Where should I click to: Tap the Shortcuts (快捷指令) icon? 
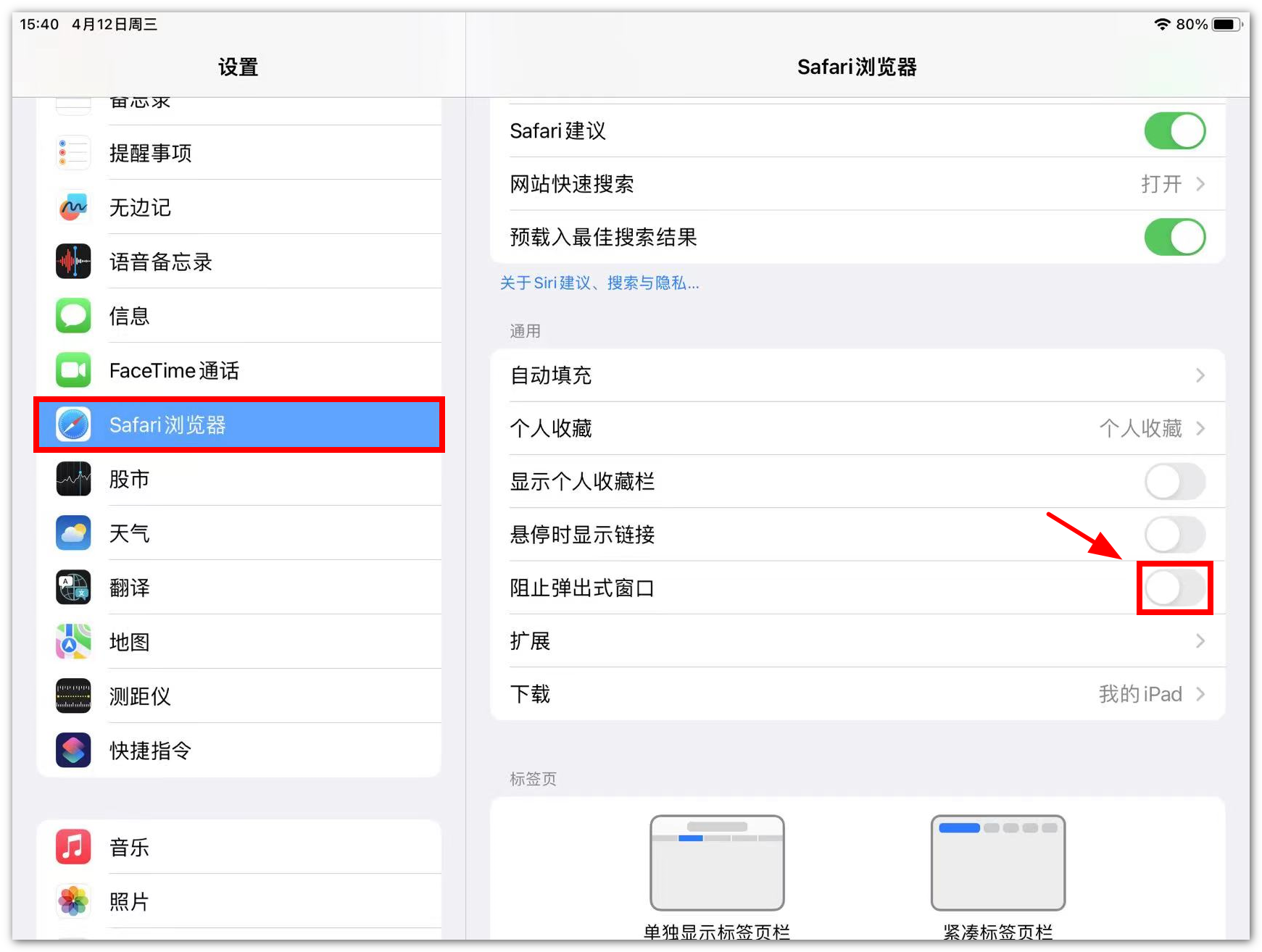(x=73, y=751)
